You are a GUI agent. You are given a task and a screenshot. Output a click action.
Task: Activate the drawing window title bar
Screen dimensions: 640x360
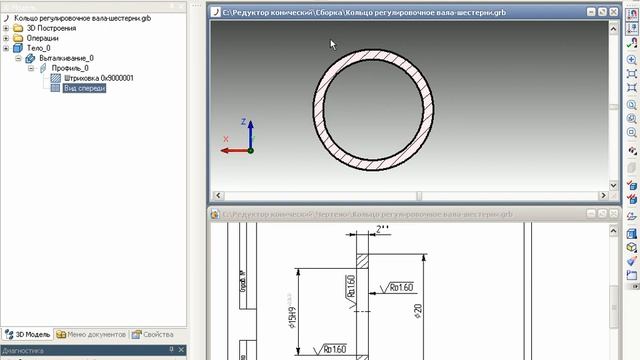[367, 214]
